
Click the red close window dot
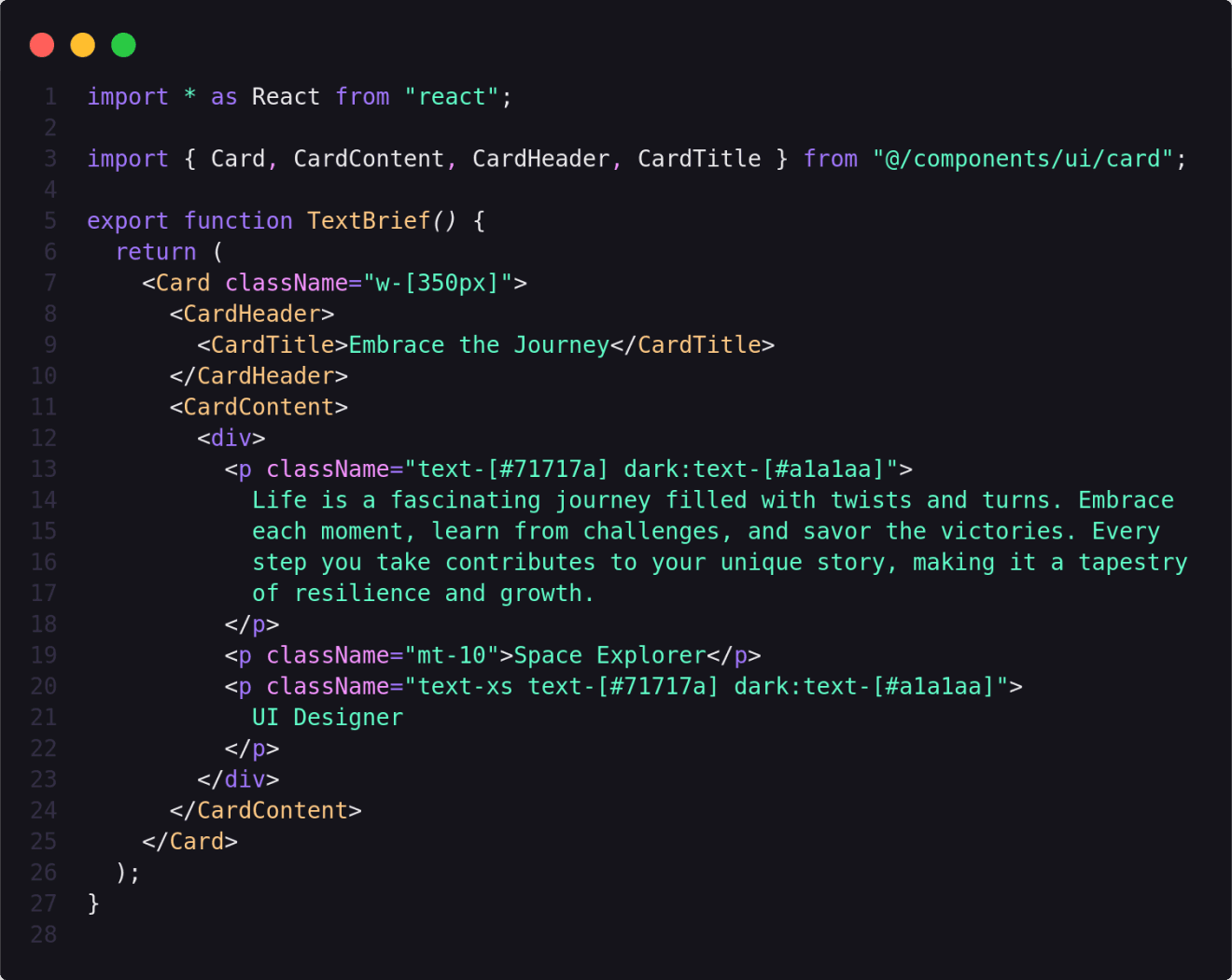click(x=42, y=45)
